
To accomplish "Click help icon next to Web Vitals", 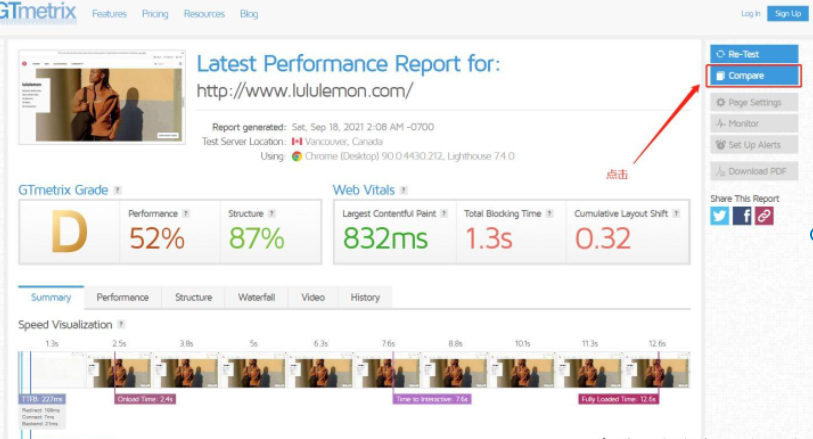I will (403, 190).
